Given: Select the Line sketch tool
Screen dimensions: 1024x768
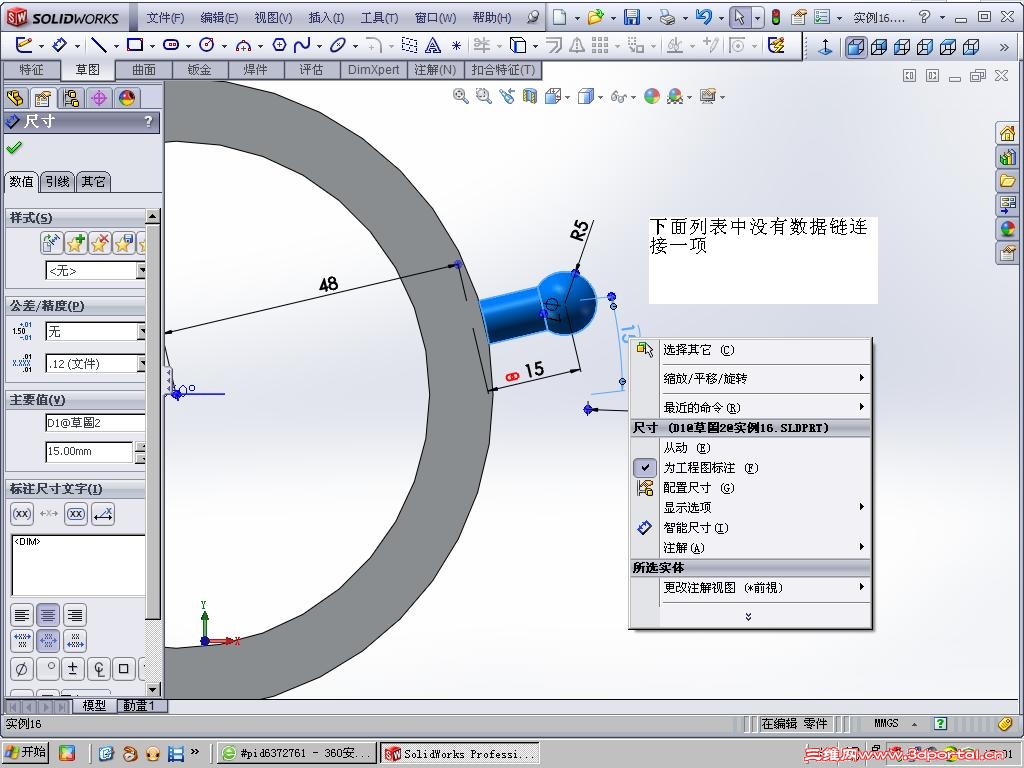Looking at the screenshot, I should pos(99,44).
